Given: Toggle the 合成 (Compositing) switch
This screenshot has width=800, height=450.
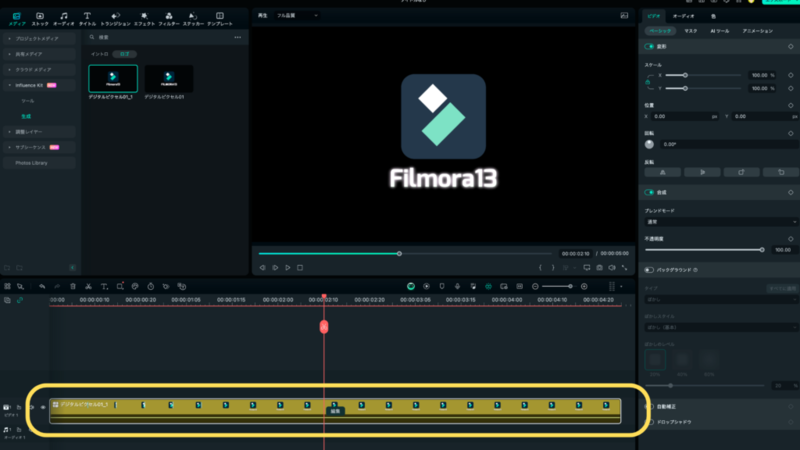Looking at the screenshot, I should click(649, 192).
